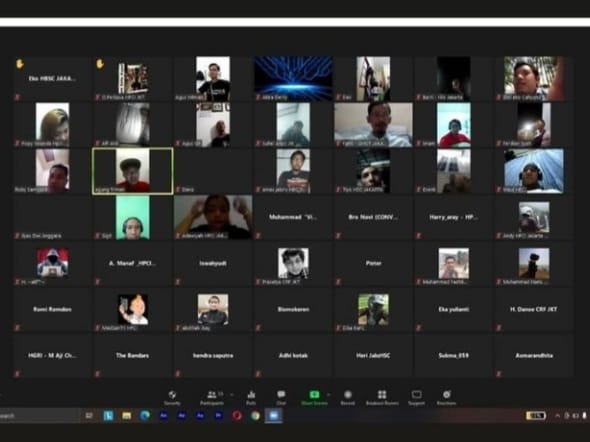The width and height of the screenshot is (590, 442).
Task: Open Microsoft Edge from the taskbar
Action: coord(145,415)
